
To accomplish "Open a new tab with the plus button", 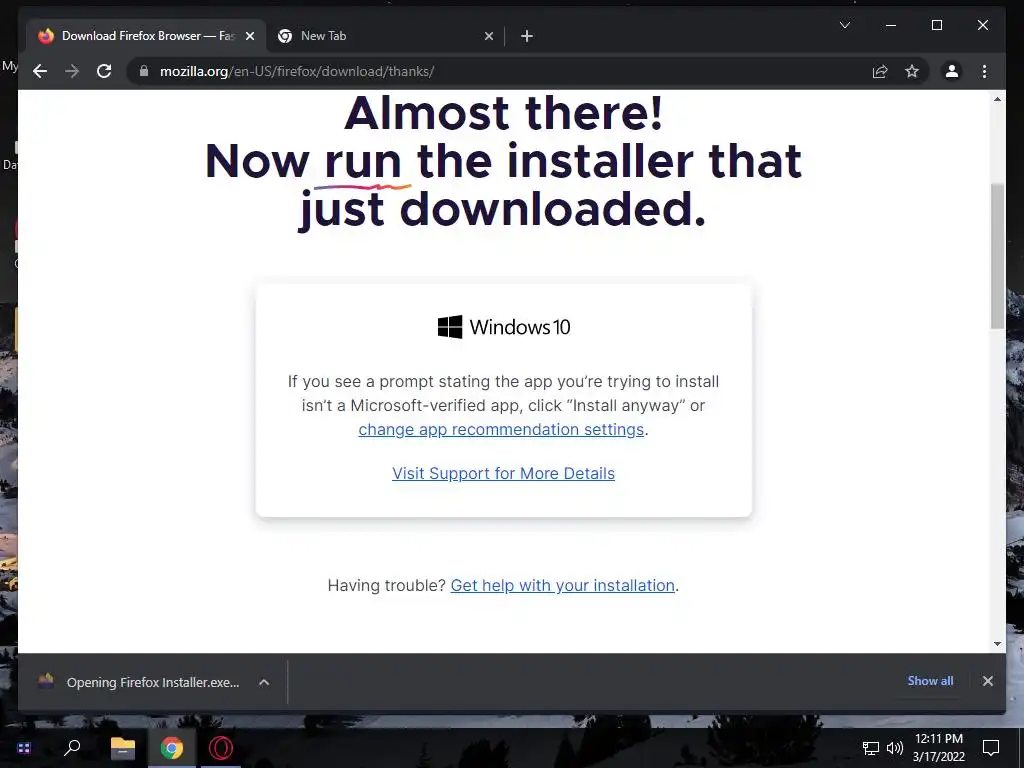I will pos(527,36).
